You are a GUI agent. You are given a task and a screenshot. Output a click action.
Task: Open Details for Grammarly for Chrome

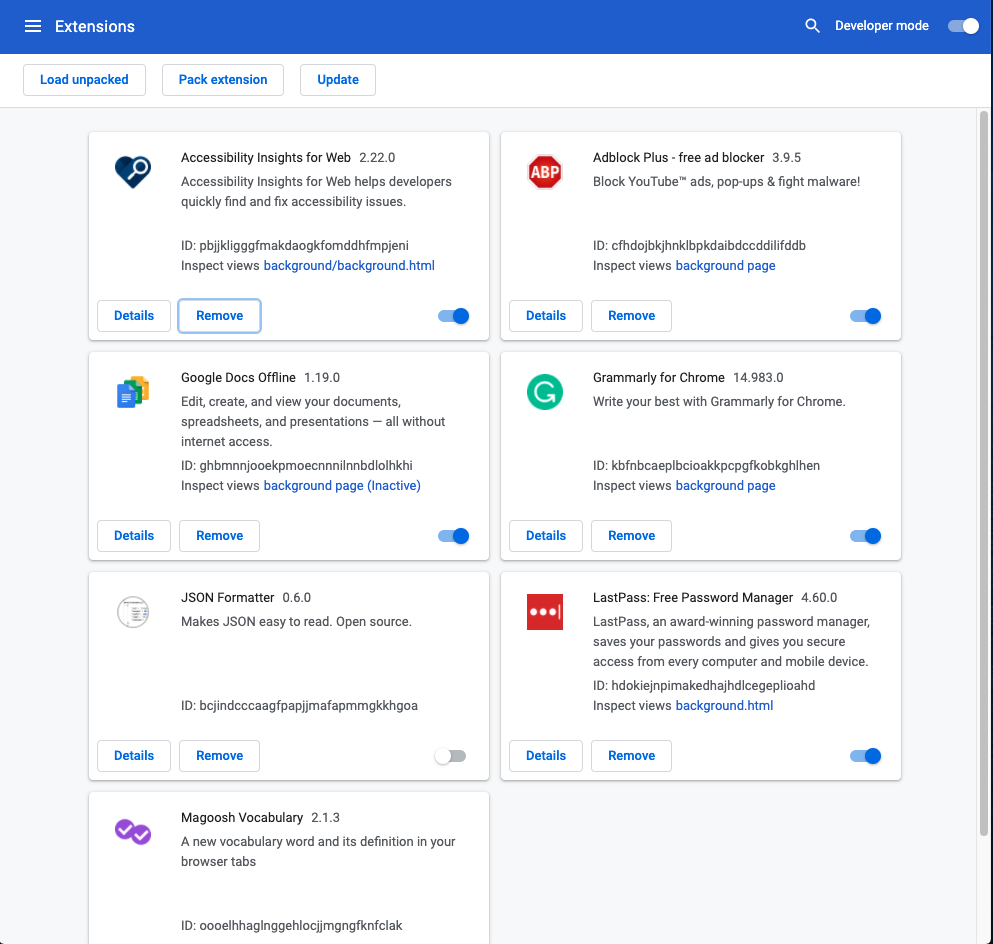click(x=546, y=536)
